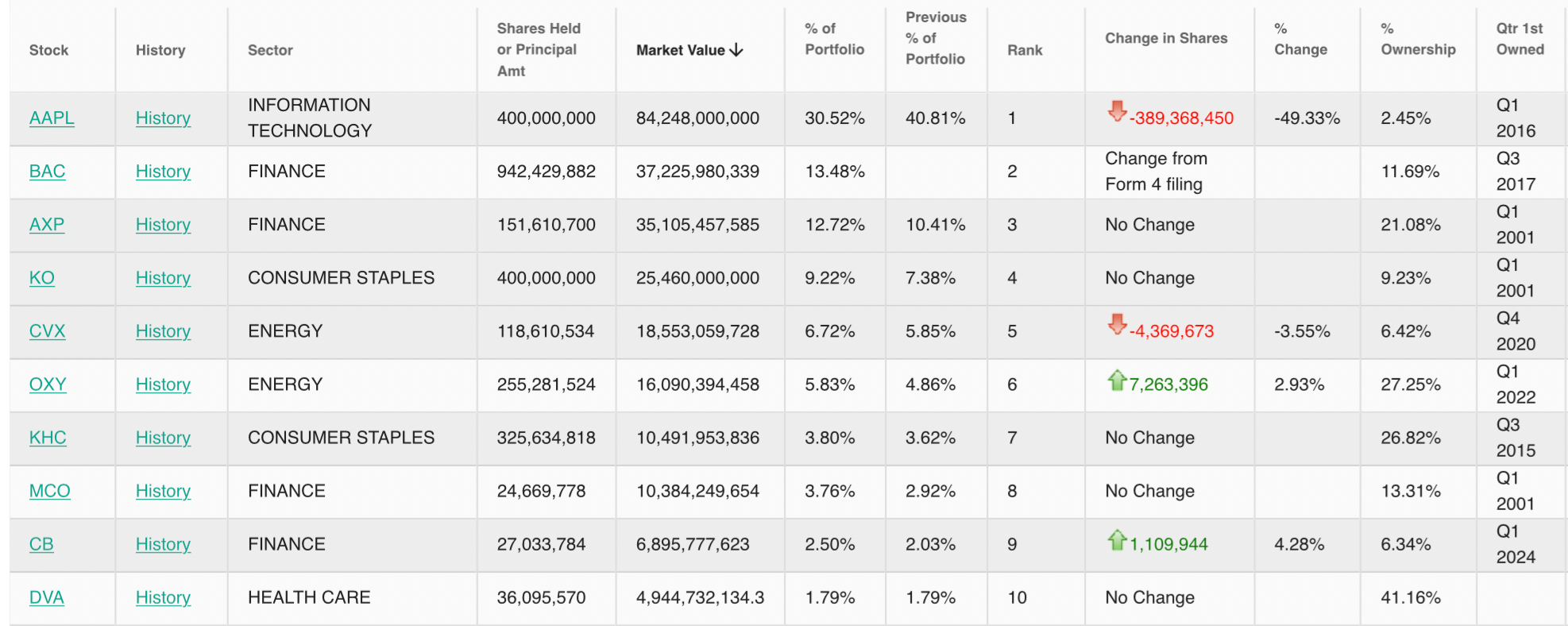Open History link for KHC

click(163, 438)
